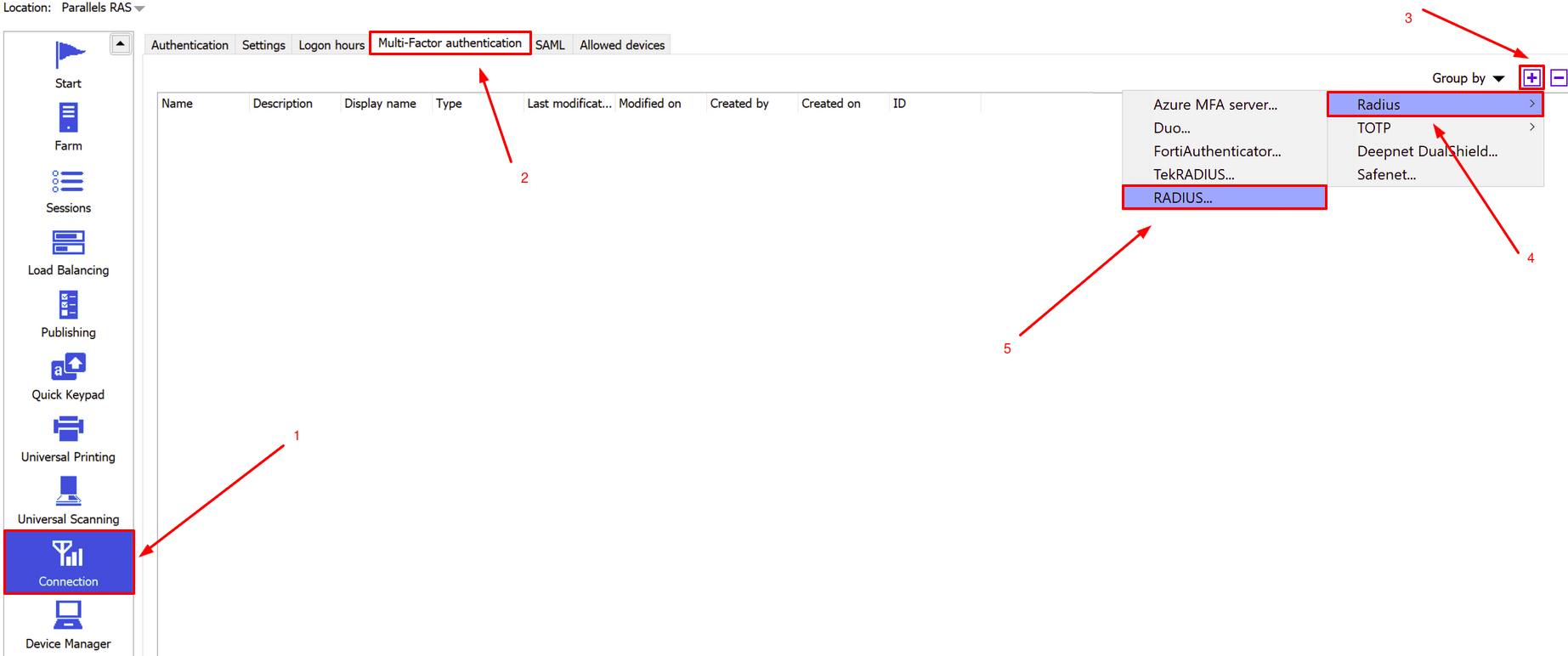Screen dimensions: 1568x656
Task: Open the Sessions category
Action: coord(68,190)
